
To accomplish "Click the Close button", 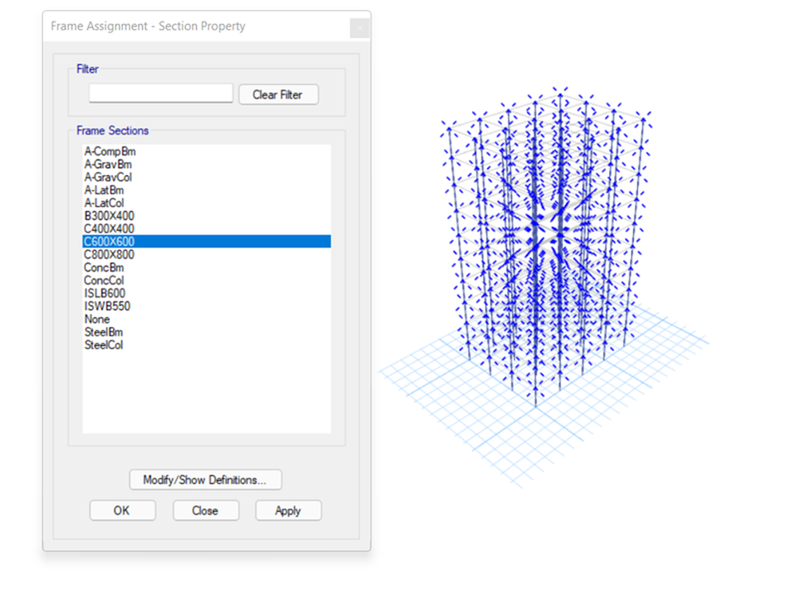I will [x=206, y=510].
